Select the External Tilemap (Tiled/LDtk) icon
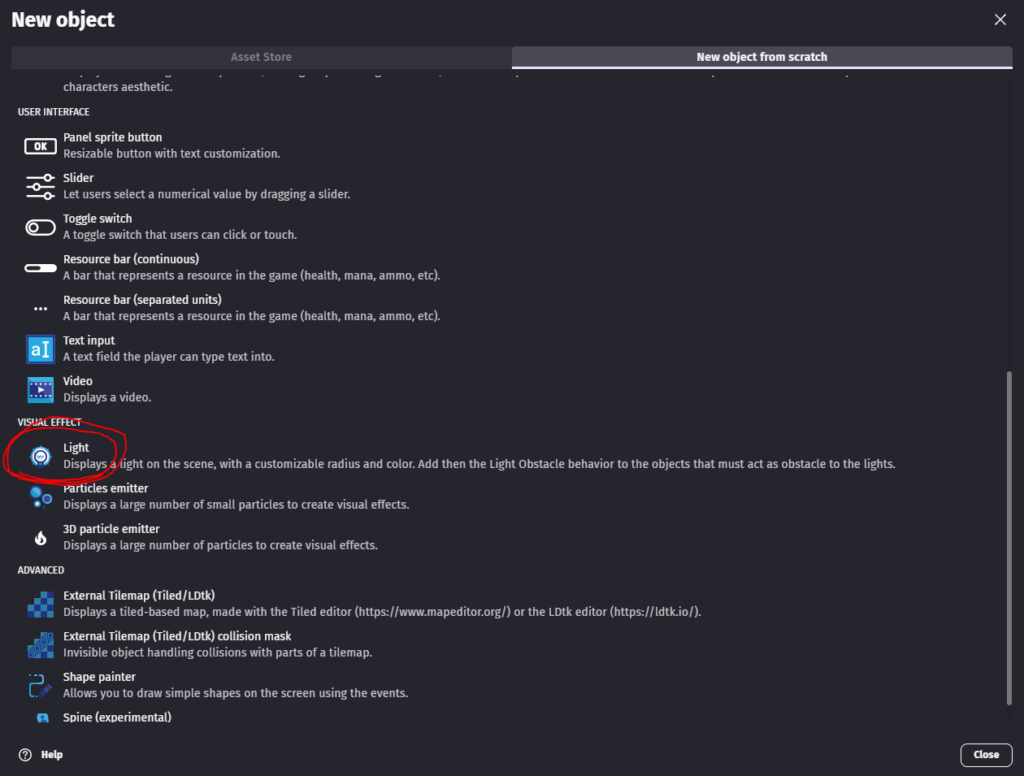This screenshot has width=1024, height=776. pos(40,604)
